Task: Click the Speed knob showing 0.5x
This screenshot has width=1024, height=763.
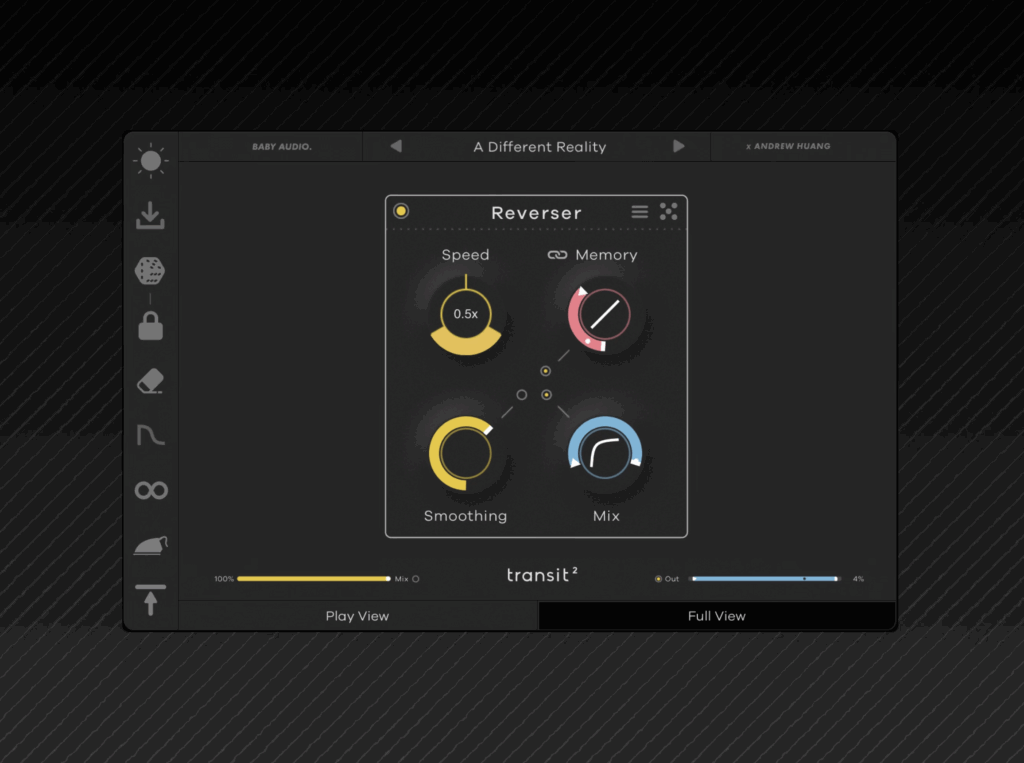Action: click(x=466, y=314)
